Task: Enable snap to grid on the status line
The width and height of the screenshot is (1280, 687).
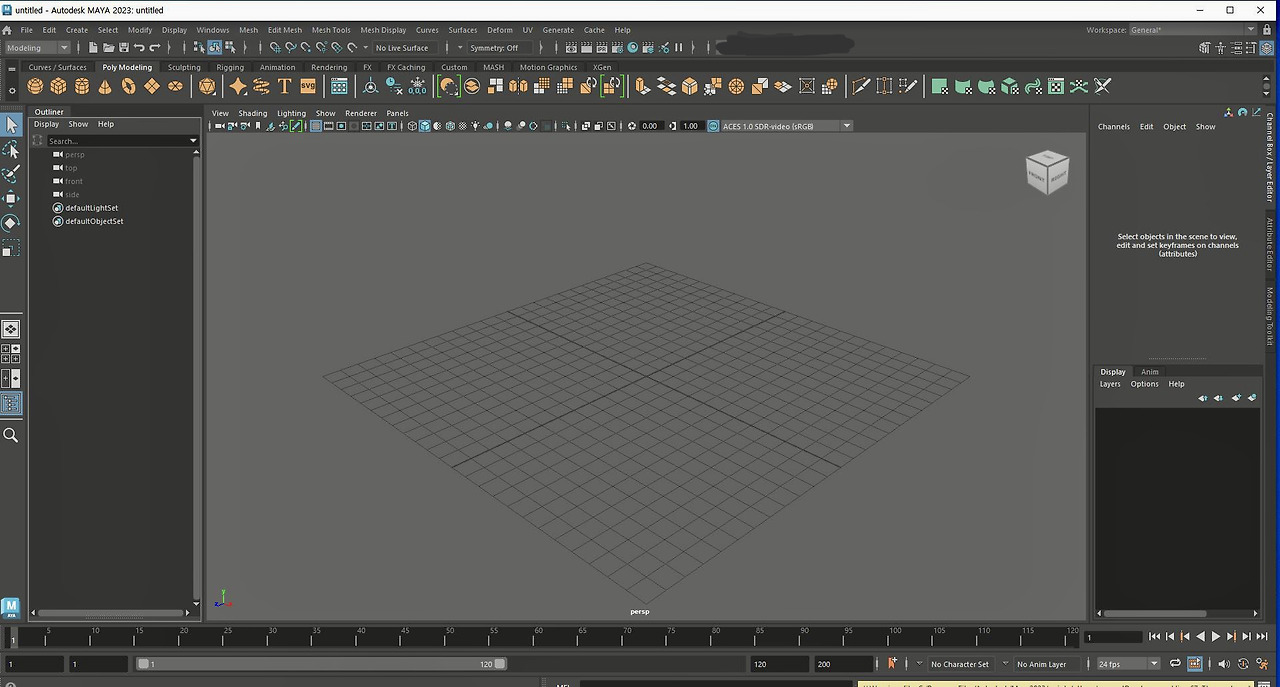Action: (276, 47)
